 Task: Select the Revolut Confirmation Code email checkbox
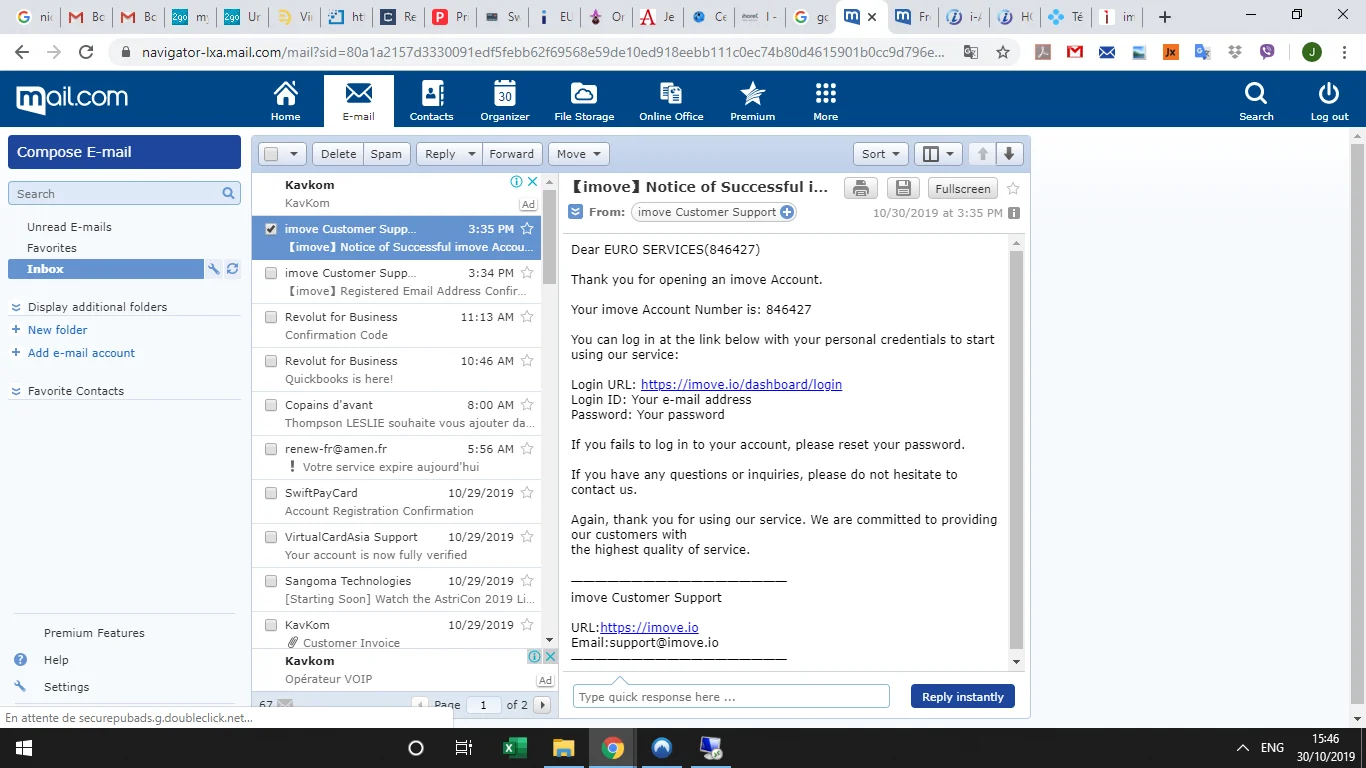[x=271, y=317]
